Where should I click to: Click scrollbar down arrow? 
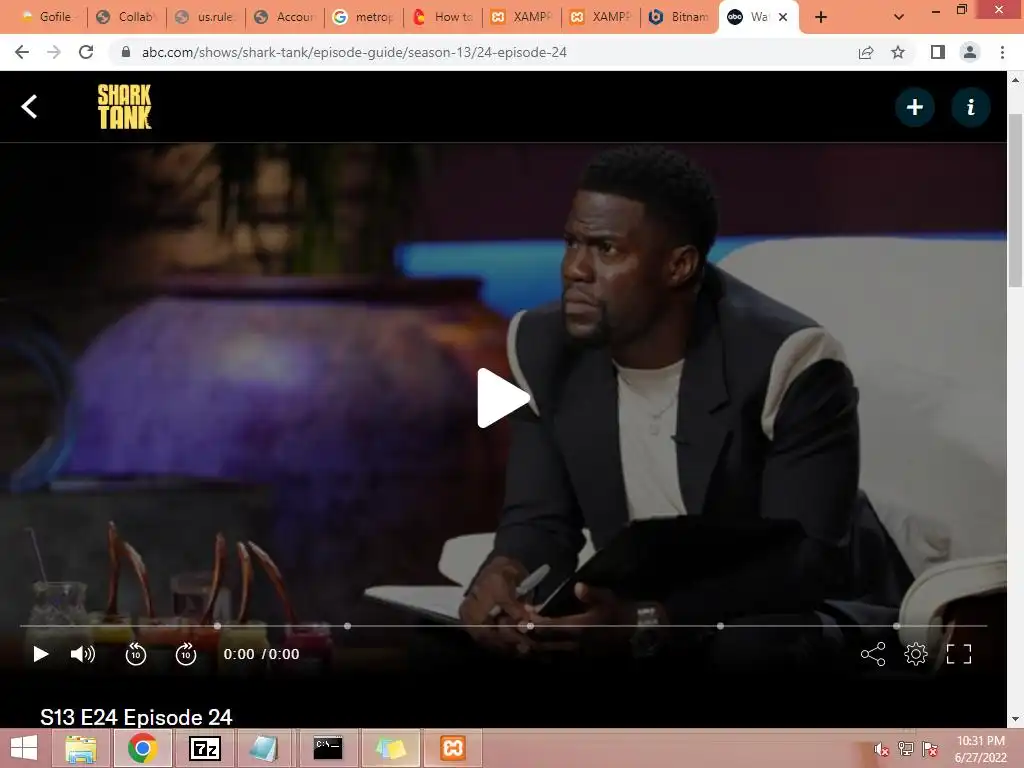point(1015,720)
